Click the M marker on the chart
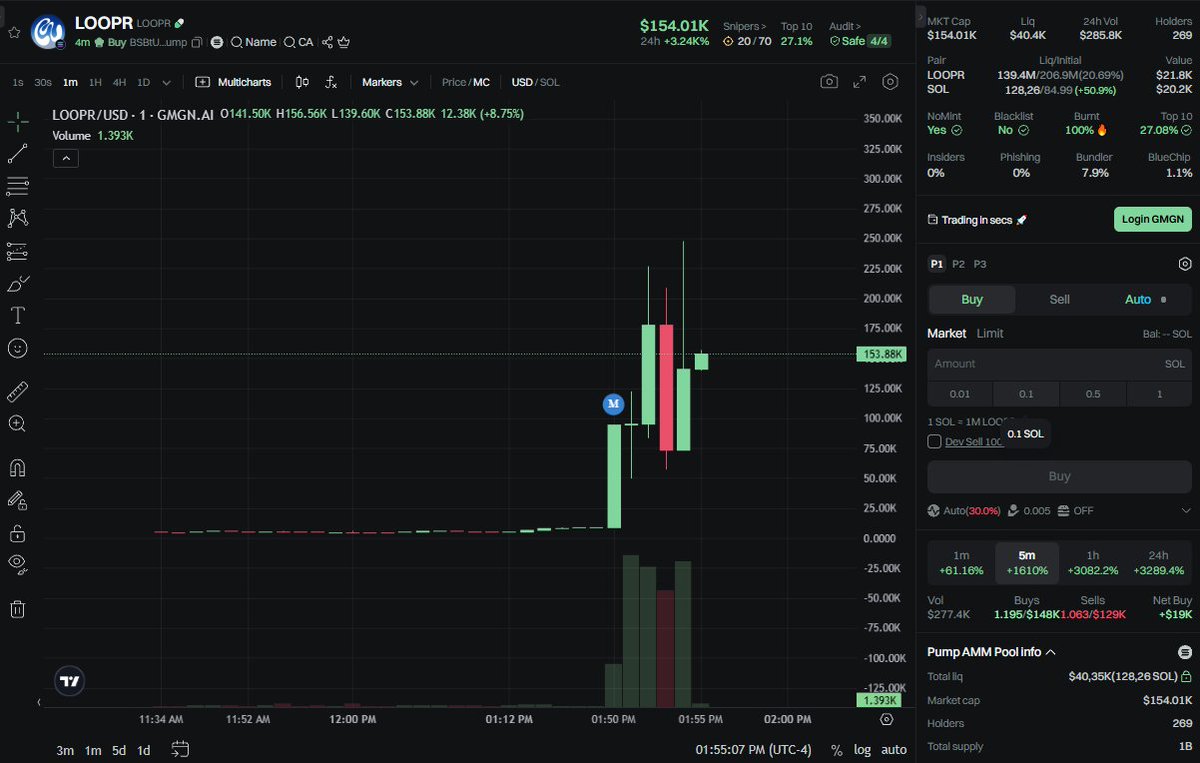Image resolution: width=1200 pixels, height=763 pixels. tap(613, 404)
